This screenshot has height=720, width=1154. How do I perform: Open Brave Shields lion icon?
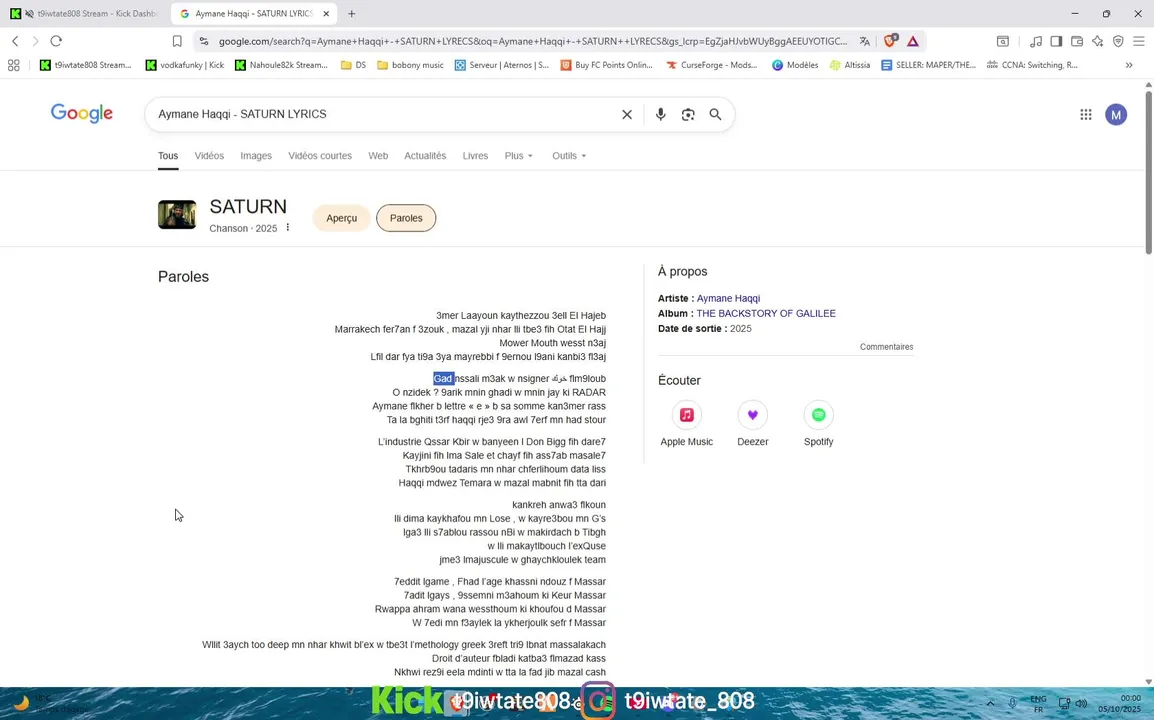click(x=890, y=41)
